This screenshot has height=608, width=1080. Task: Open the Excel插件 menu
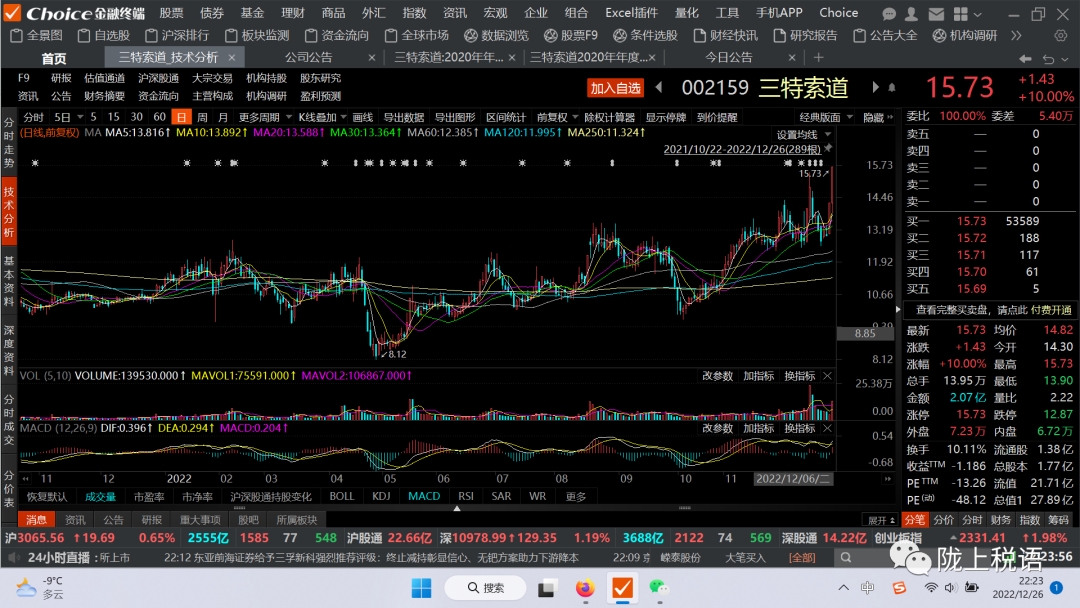[632, 13]
